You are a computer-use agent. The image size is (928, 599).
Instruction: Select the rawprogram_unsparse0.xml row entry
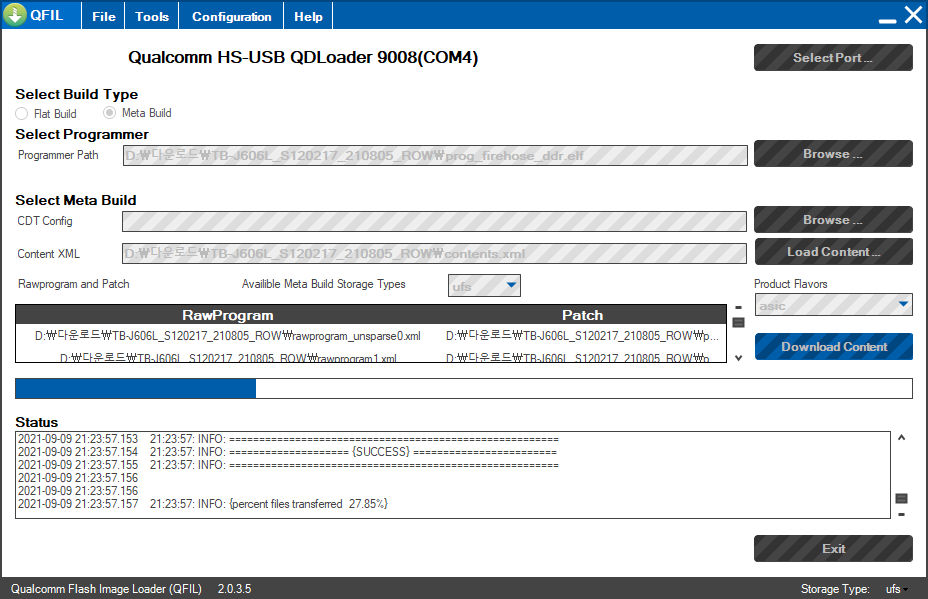click(x=228, y=336)
